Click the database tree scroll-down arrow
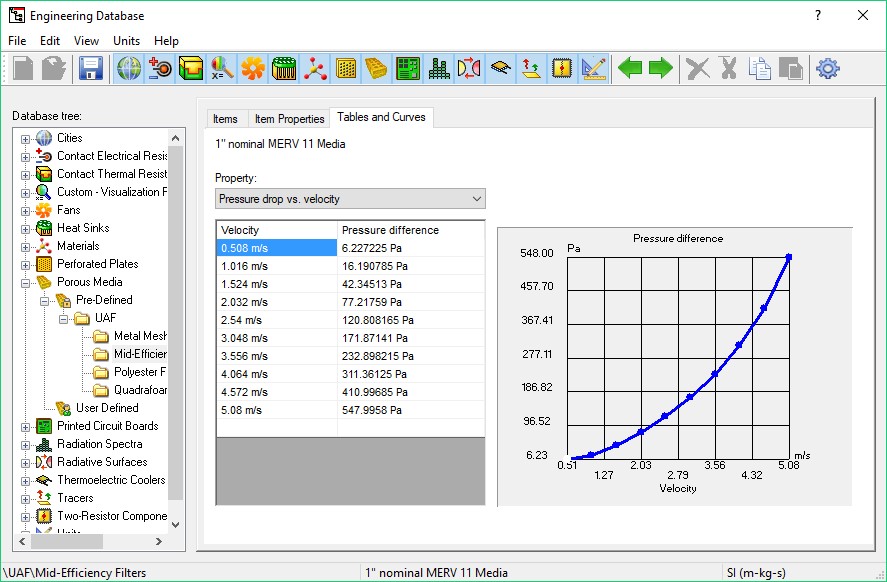This screenshot has height=582, width=887. coord(175,525)
